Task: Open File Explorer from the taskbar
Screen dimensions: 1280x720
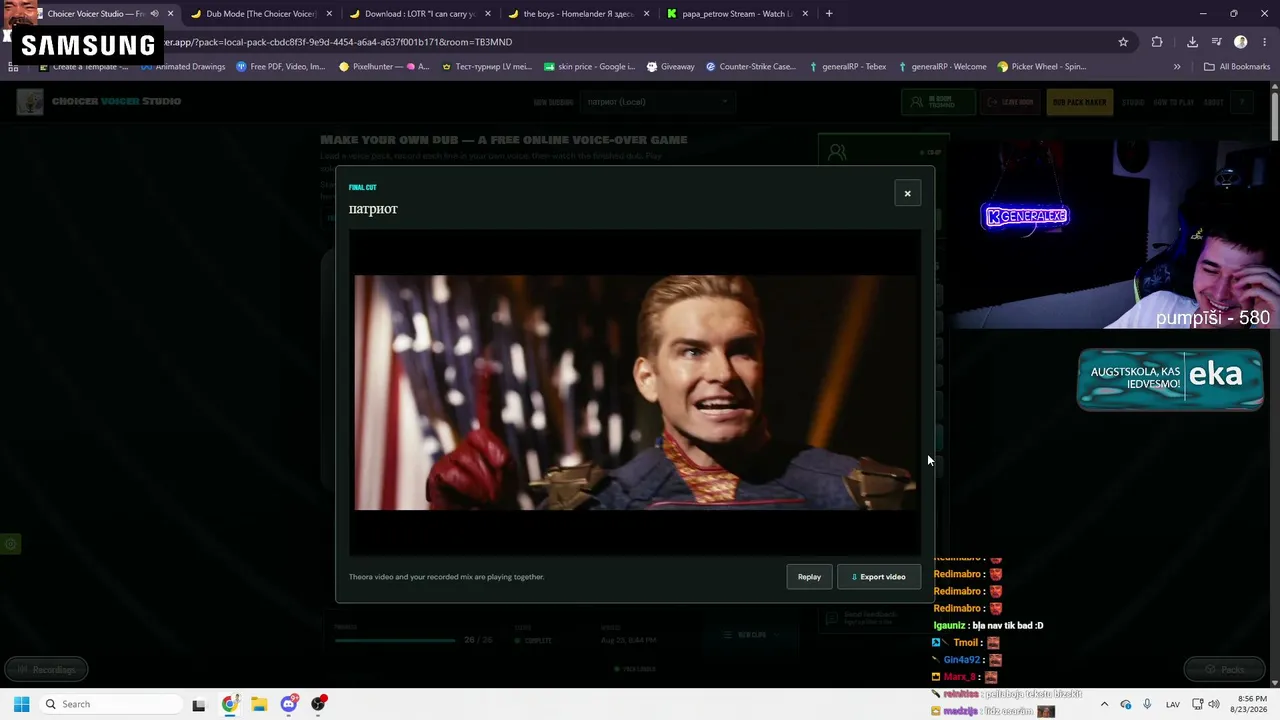Action: tap(259, 704)
